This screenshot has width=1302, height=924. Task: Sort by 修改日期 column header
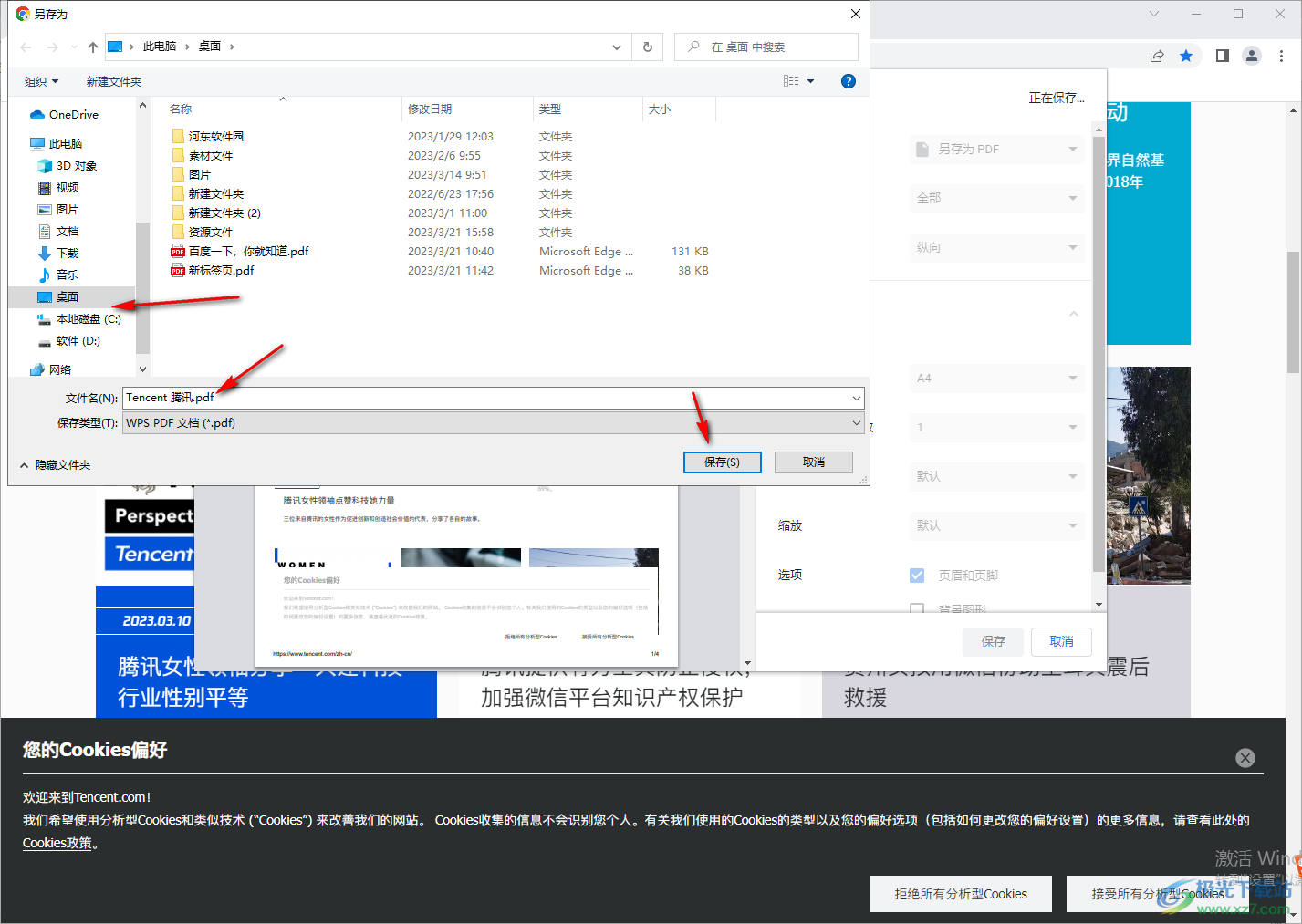[x=430, y=109]
